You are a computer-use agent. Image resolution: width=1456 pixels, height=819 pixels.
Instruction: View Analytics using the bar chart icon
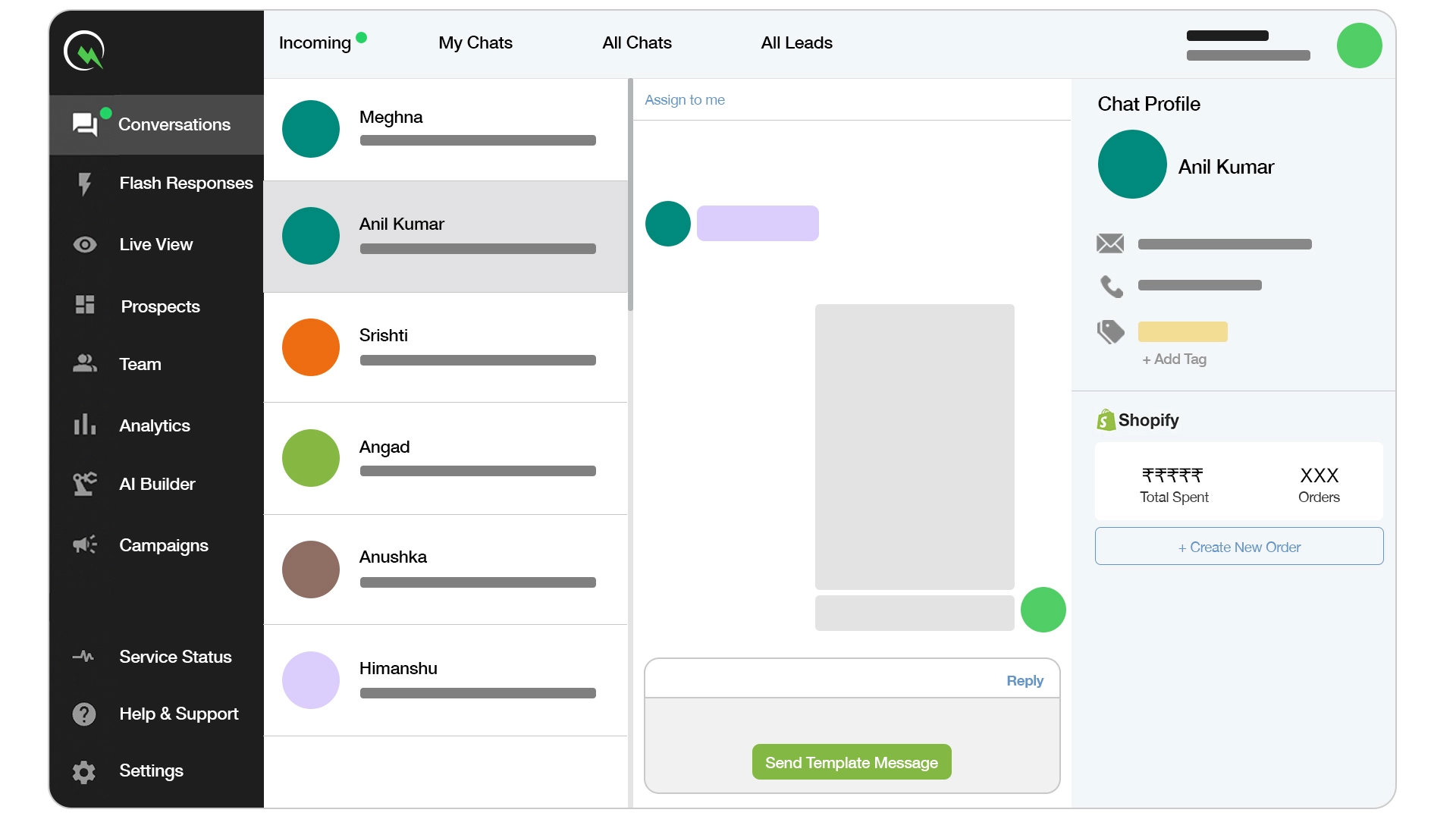point(85,425)
